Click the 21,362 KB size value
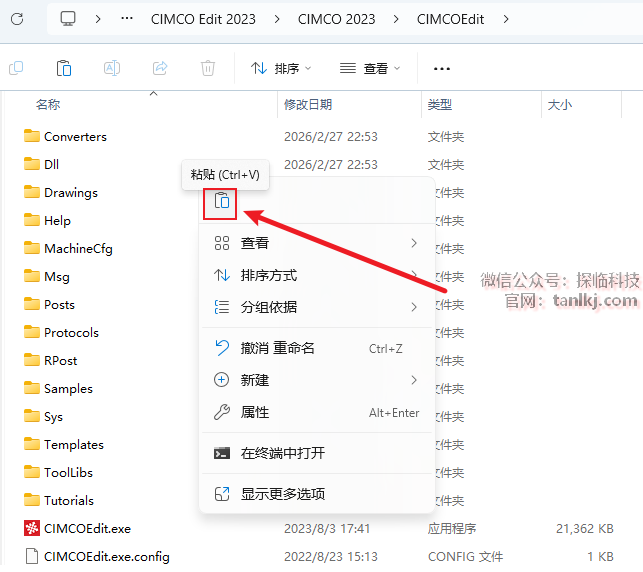This screenshot has height=572, width=643. click(x=585, y=529)
